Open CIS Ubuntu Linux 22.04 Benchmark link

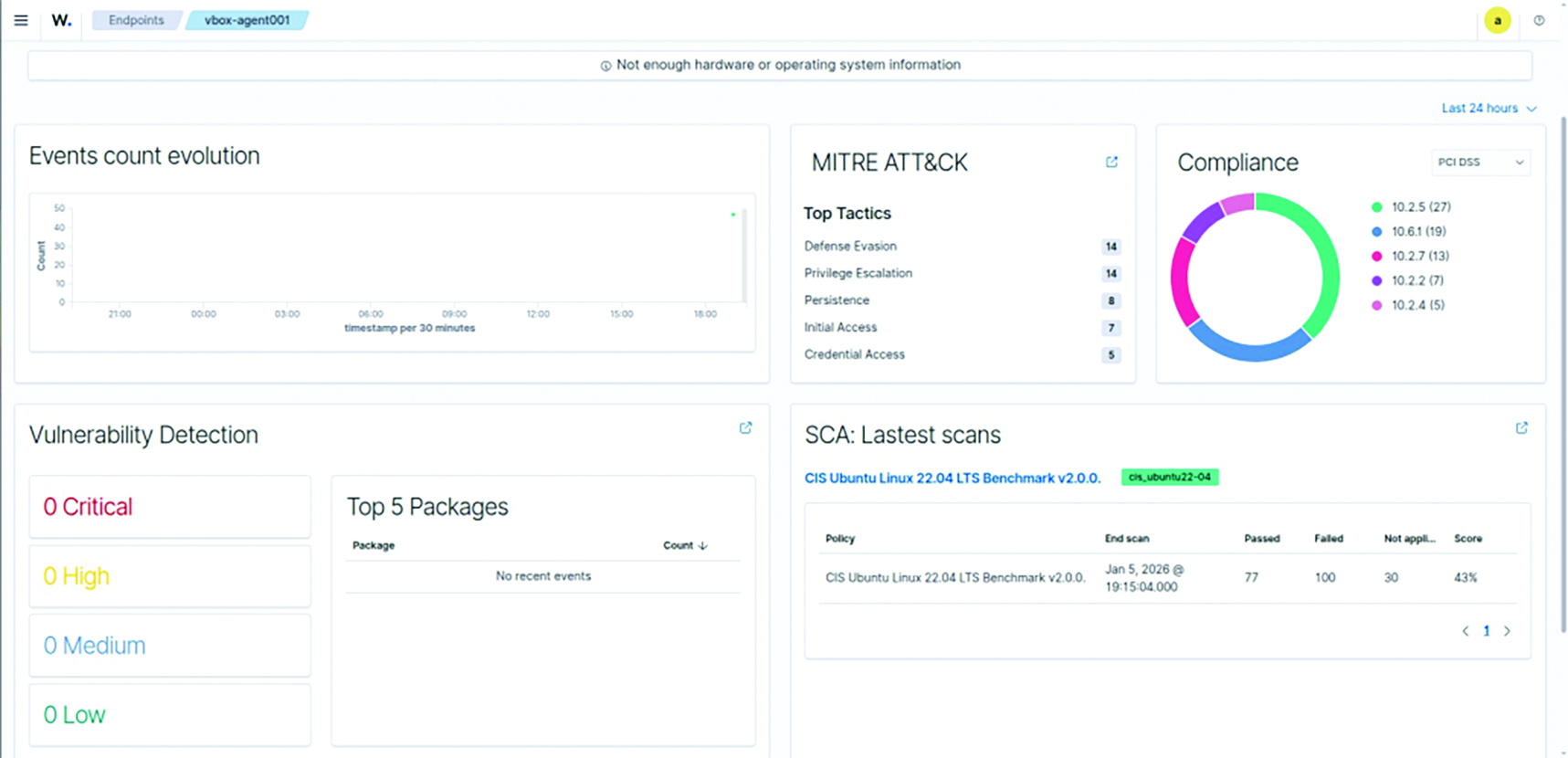[x=952, y=478]
